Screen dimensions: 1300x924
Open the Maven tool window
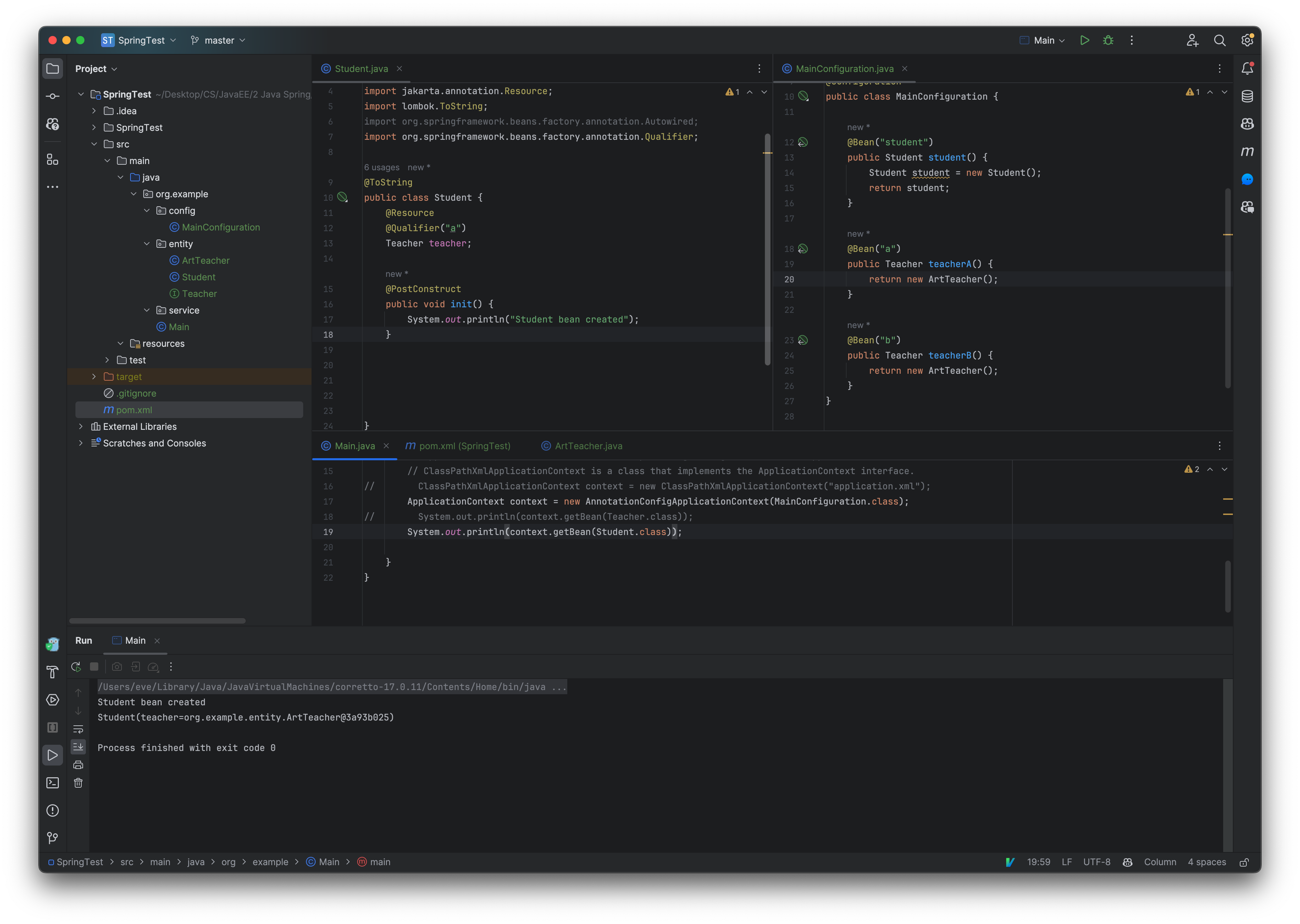(x=1247, y=151)
